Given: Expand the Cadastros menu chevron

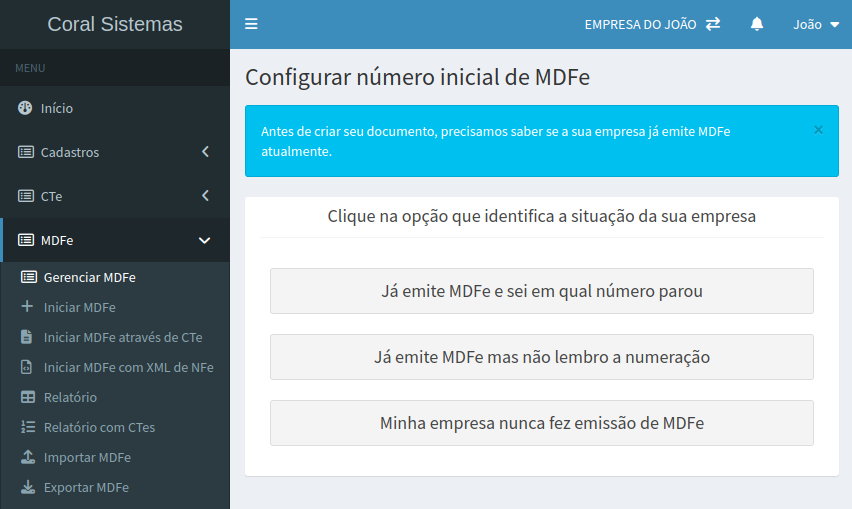Looking at the screenshot, I should (205, 152).
